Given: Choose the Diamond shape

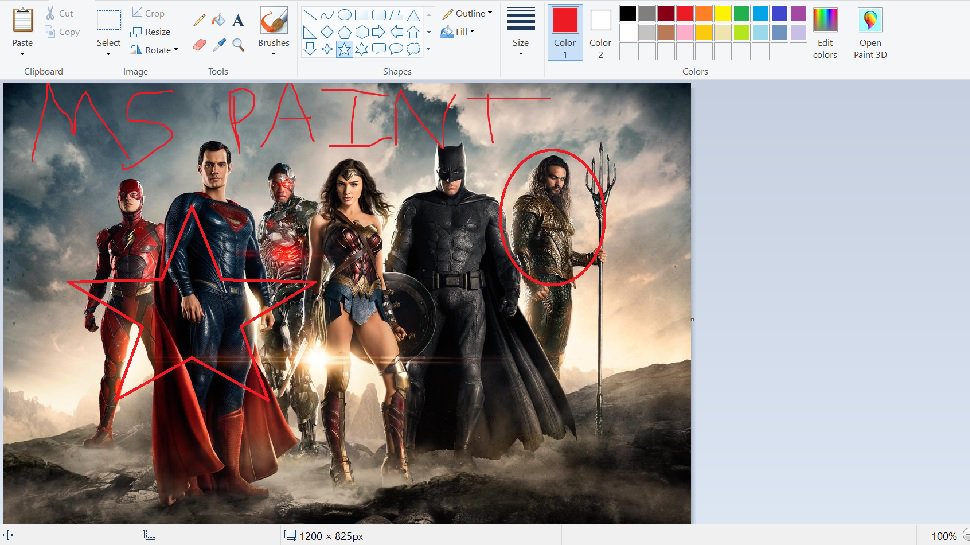Looking at the screenshot, I should pyautogui.click(x=327, y=32).
